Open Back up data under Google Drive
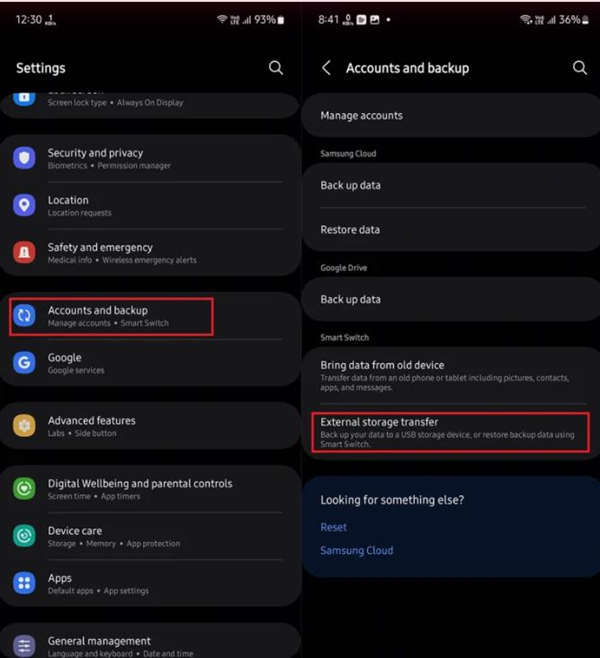600x658 pixels. [x=451, y=299]
